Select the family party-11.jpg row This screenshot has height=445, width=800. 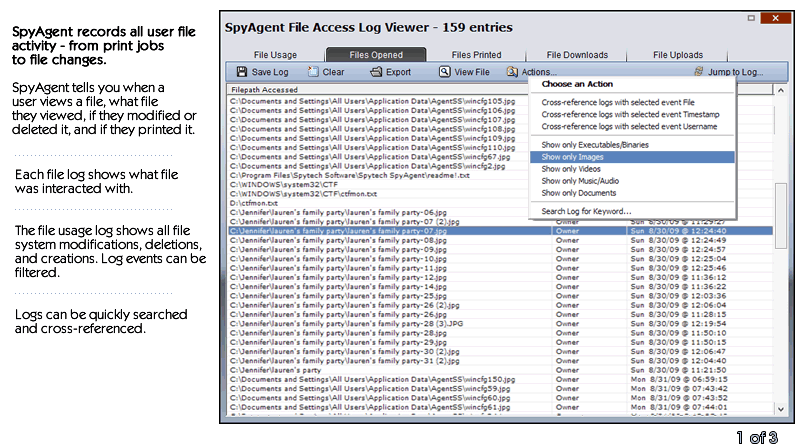tap(501, 268)
